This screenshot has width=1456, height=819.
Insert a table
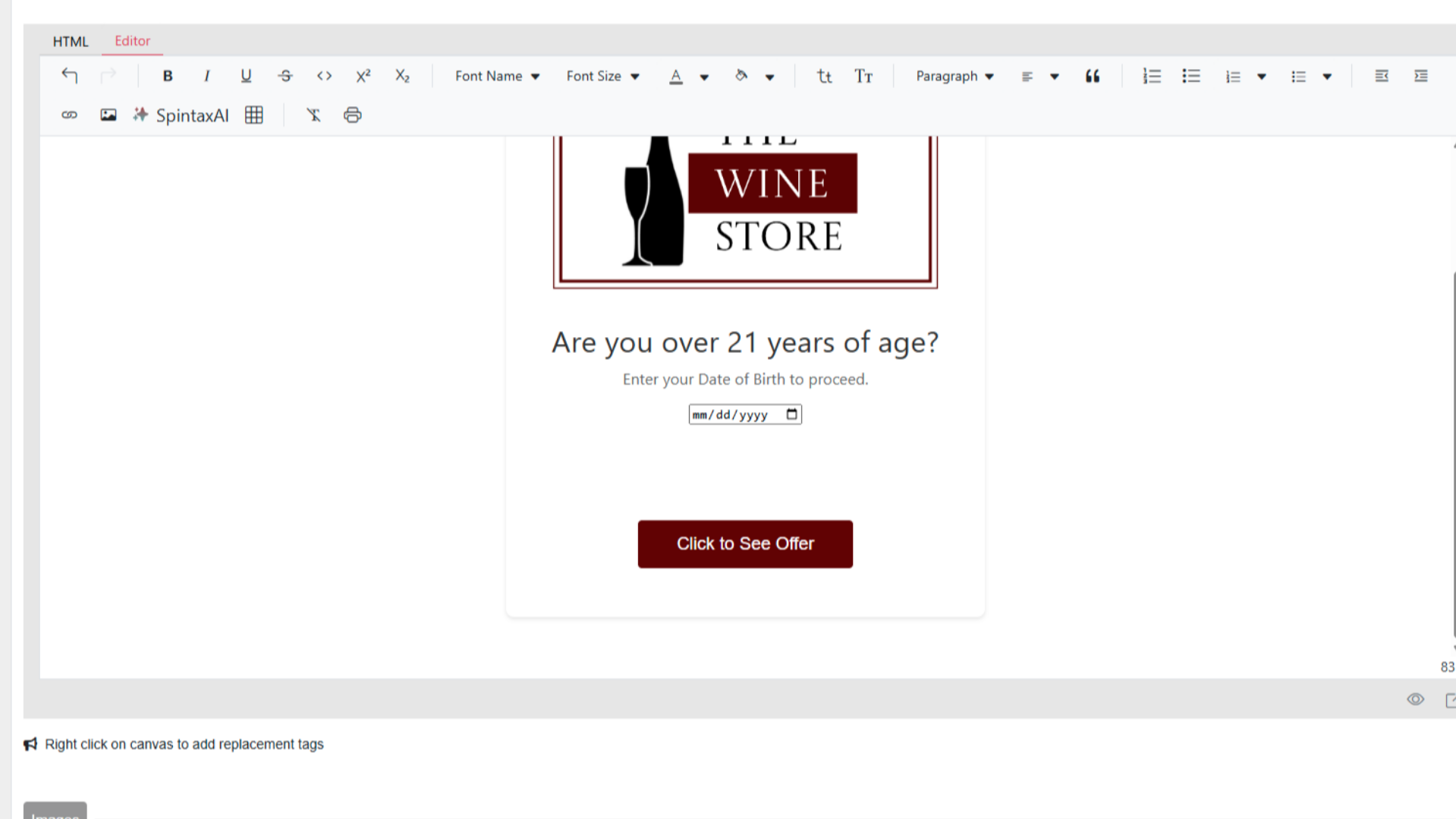pos(254,115)
